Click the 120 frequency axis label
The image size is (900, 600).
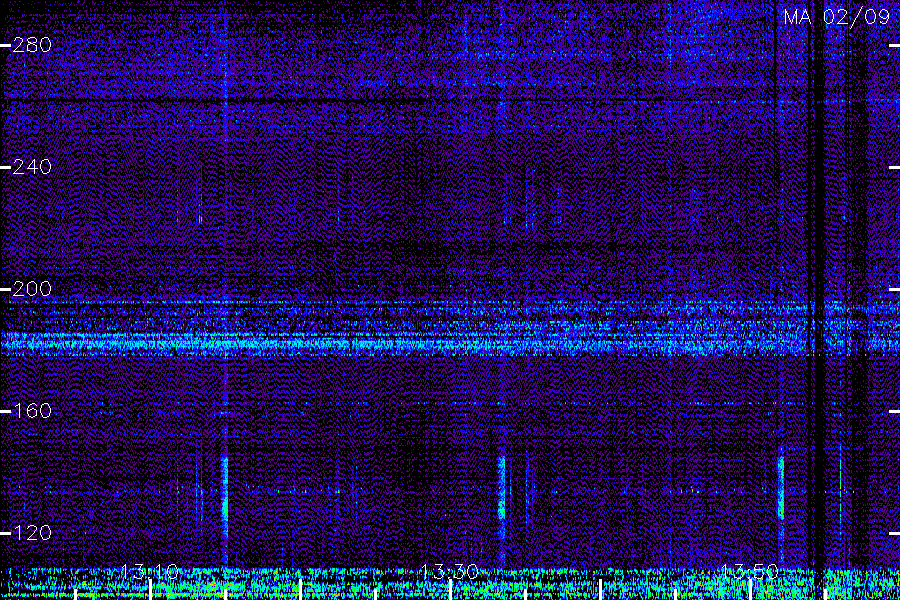(32, 533)
